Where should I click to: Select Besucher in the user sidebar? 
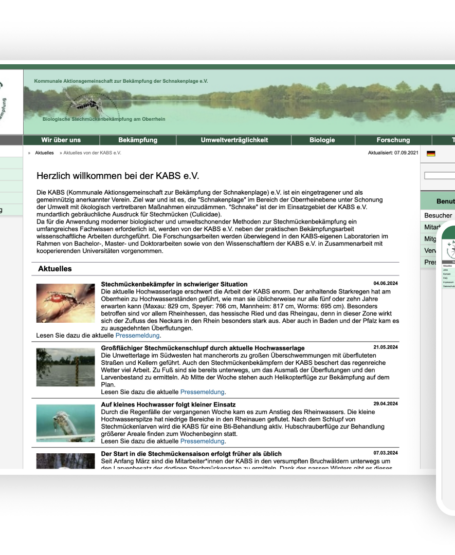[438, 215]
